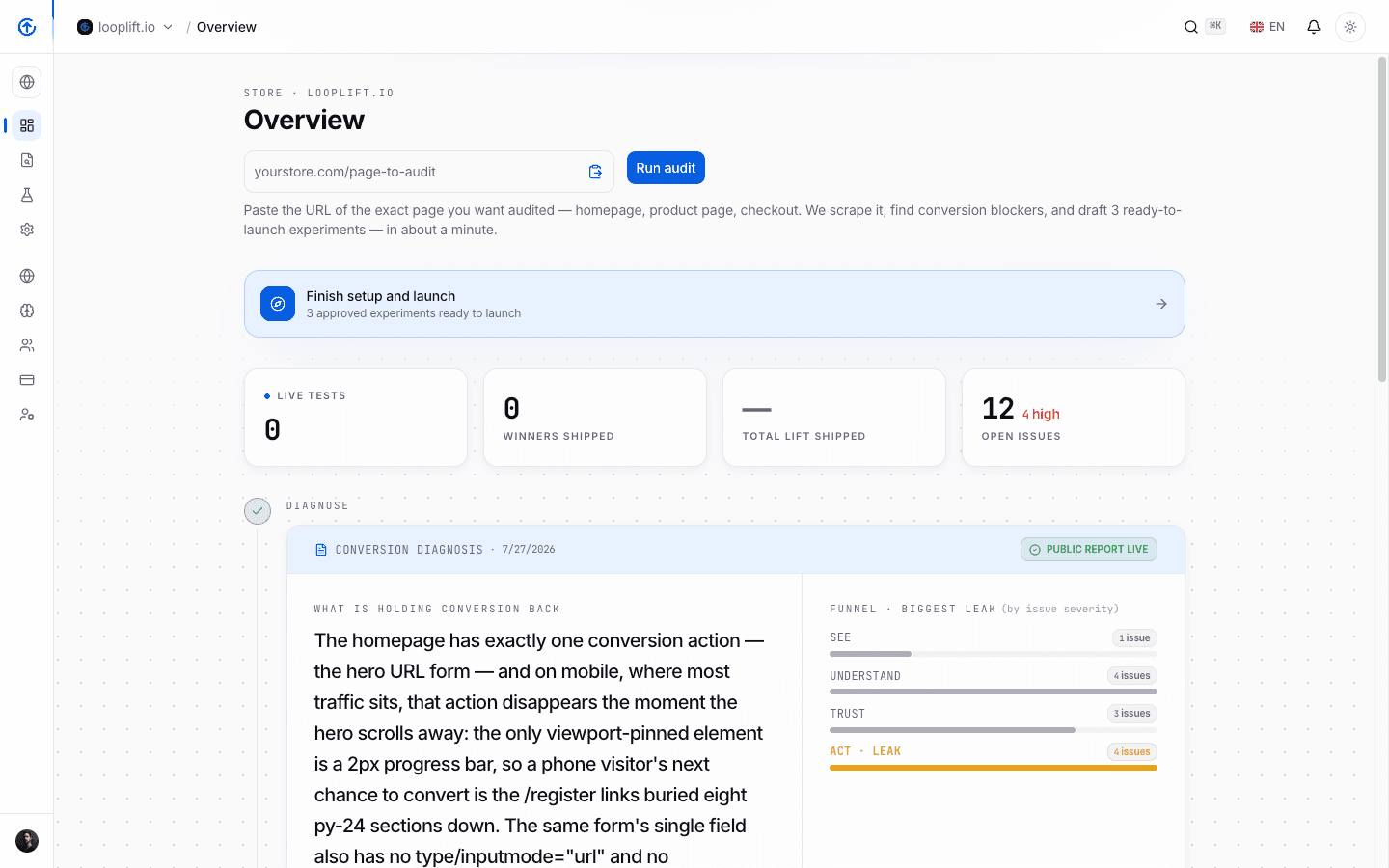
Task: Open search with the magnifier icon
Action: pos(1191,27)
